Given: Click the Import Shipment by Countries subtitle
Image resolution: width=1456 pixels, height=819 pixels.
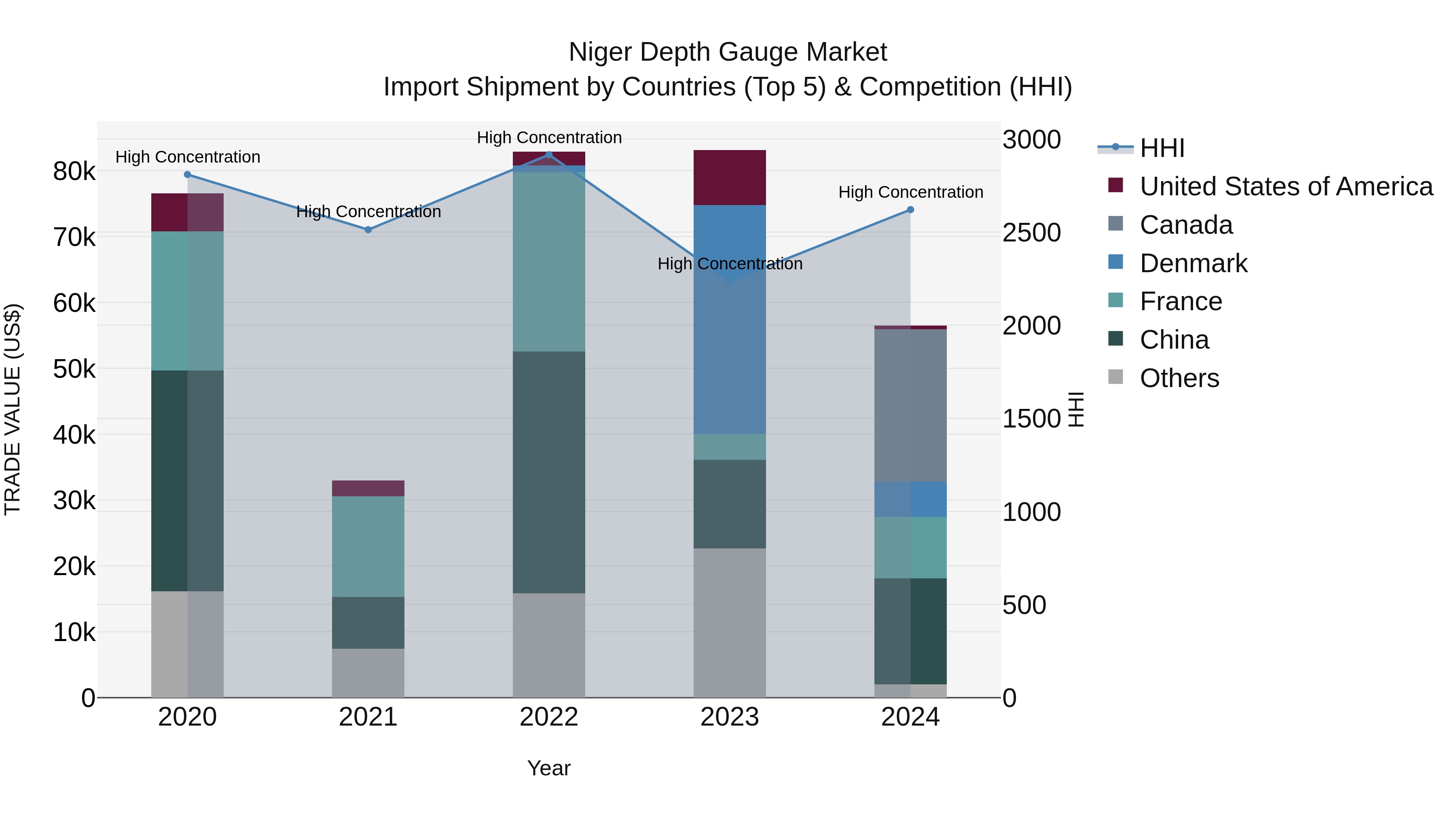Looking at the screenshot, I should [x=728, y=87].
